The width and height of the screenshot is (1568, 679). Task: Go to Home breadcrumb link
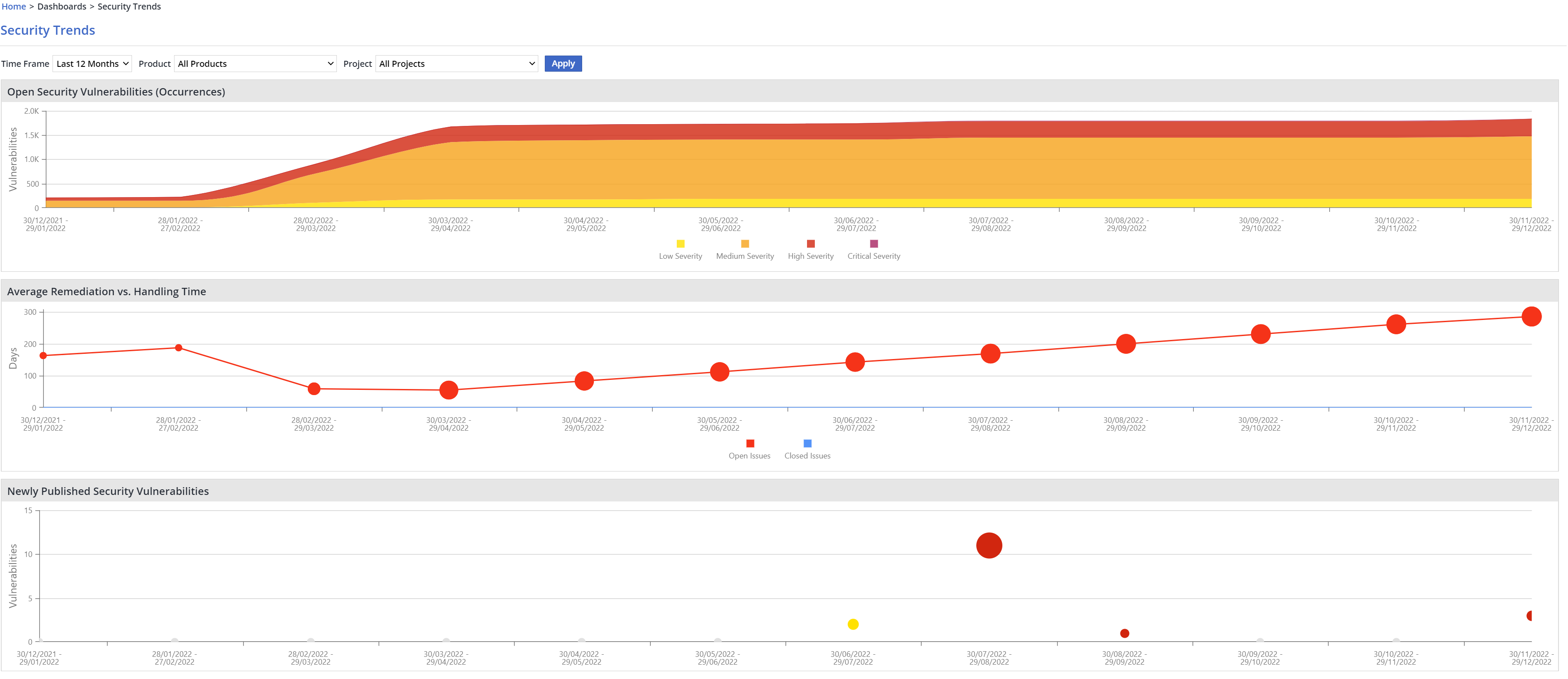pos(13,7)
